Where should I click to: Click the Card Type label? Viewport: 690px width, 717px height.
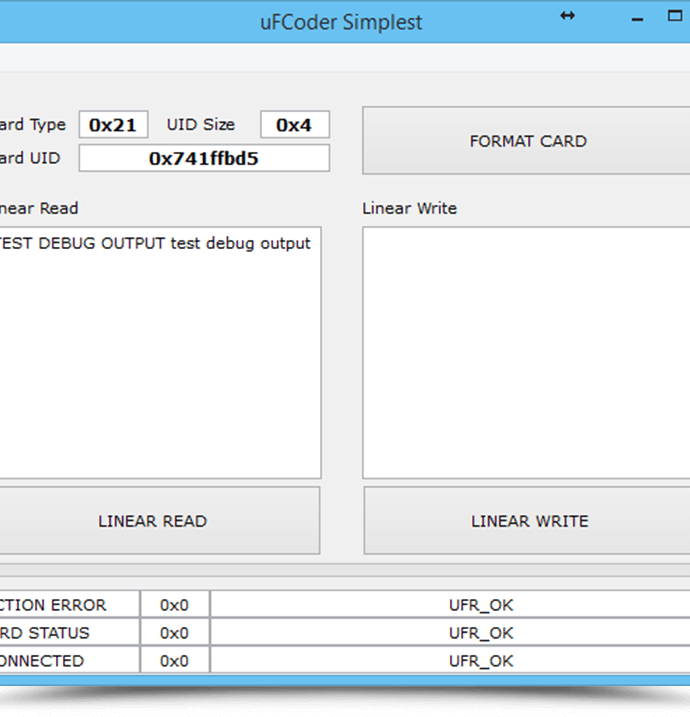click(x=33, y=124)
